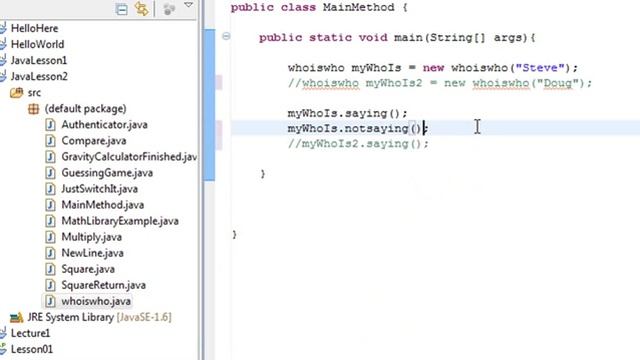This screenshot has width=640, height=360.
Task: Click the "static" keyword
Action: tap(330, 38)
